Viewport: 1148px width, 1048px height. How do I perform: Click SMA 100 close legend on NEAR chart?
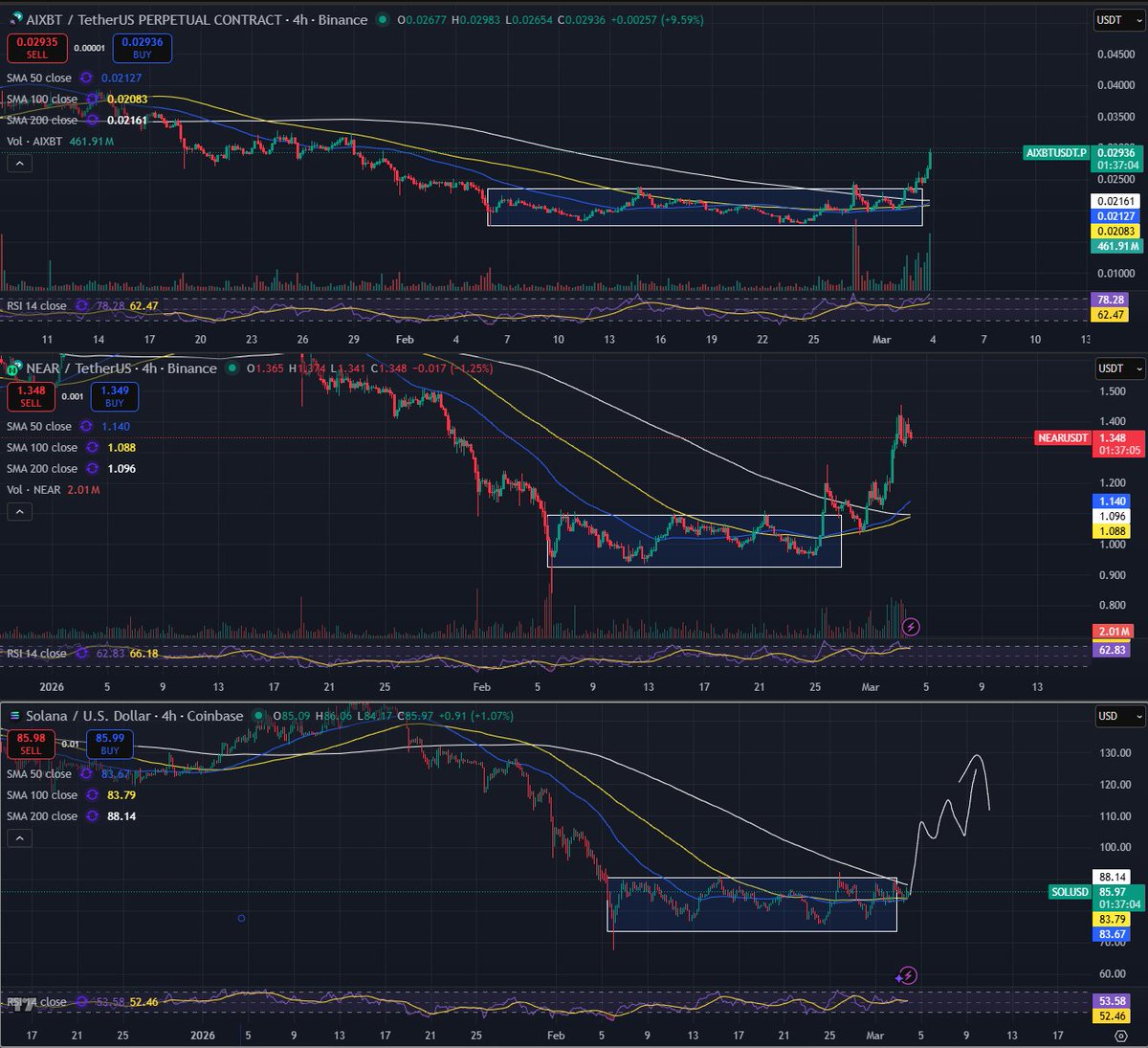click(42, 448)
